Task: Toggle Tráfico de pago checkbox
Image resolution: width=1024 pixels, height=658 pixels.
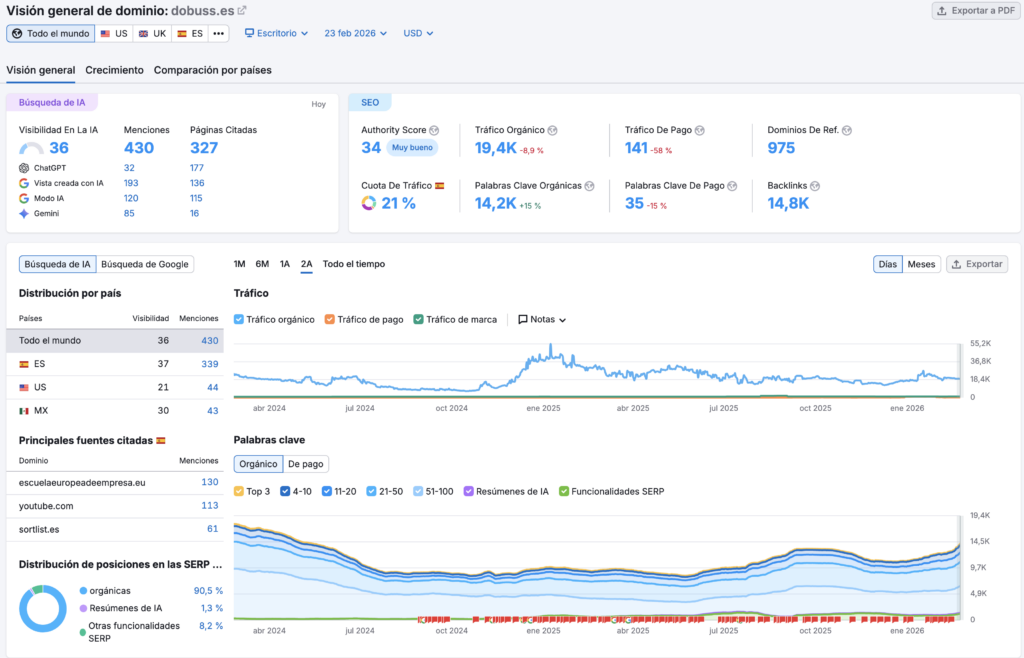Action: pos(330,319)
